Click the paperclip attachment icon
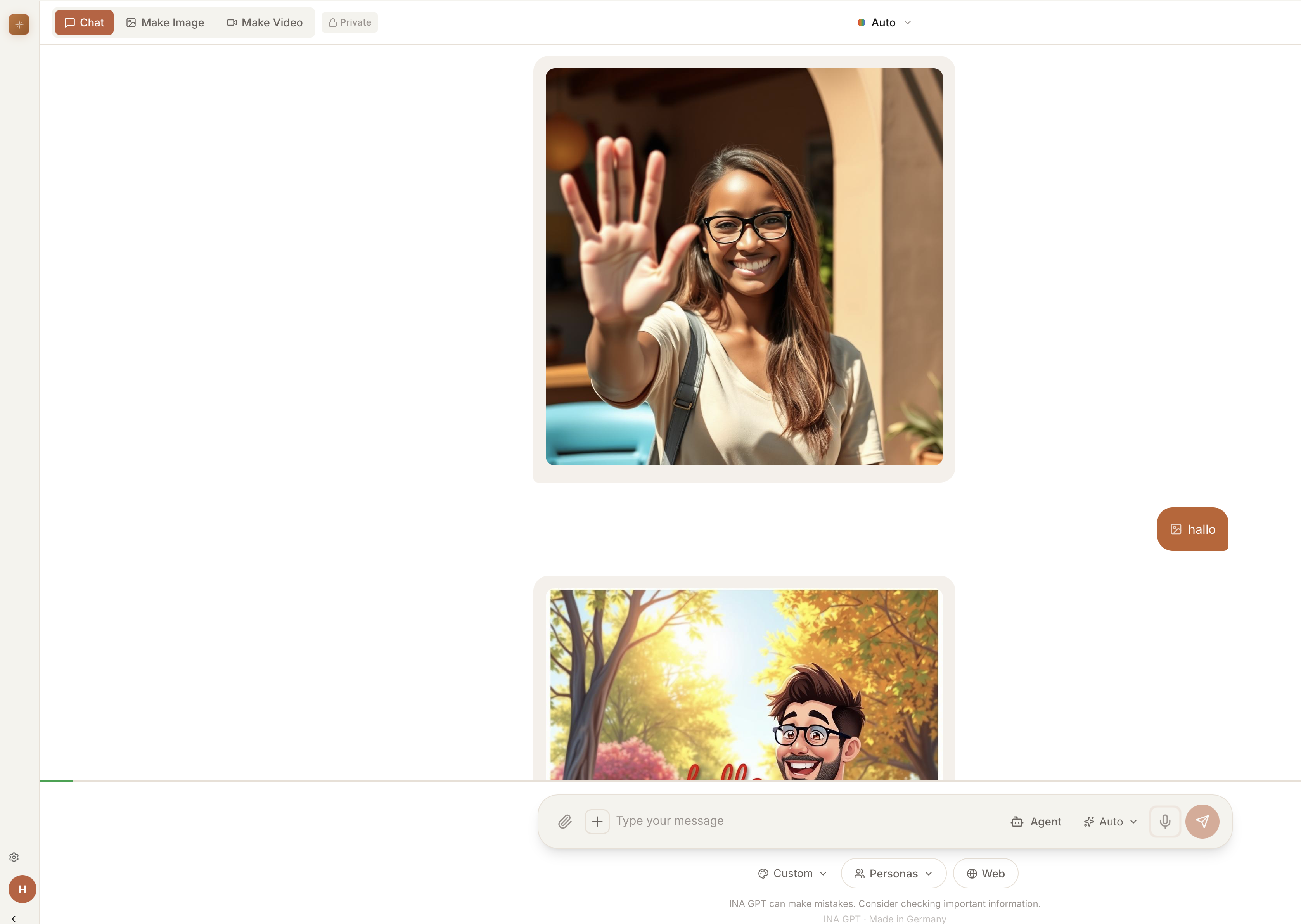The width and height of the screenshot is (1301, 924). point(565,821)
